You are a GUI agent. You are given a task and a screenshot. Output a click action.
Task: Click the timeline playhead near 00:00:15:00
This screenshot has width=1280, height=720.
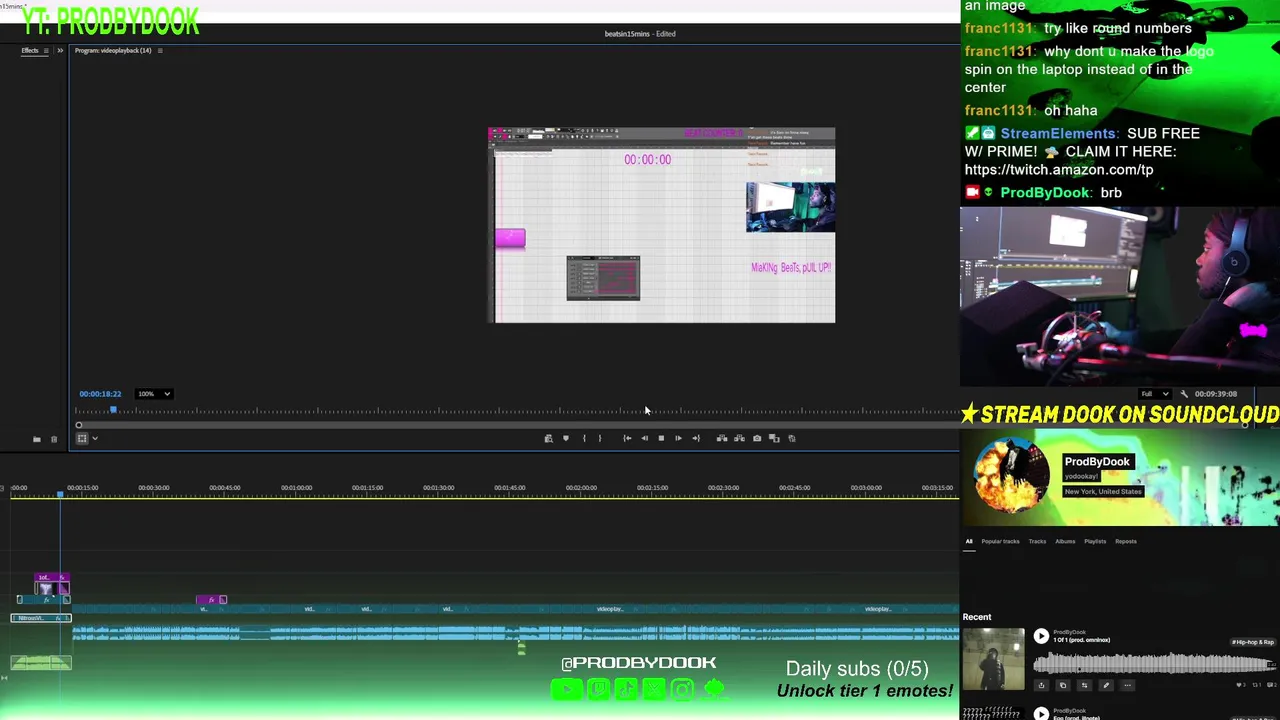(60, 494)
